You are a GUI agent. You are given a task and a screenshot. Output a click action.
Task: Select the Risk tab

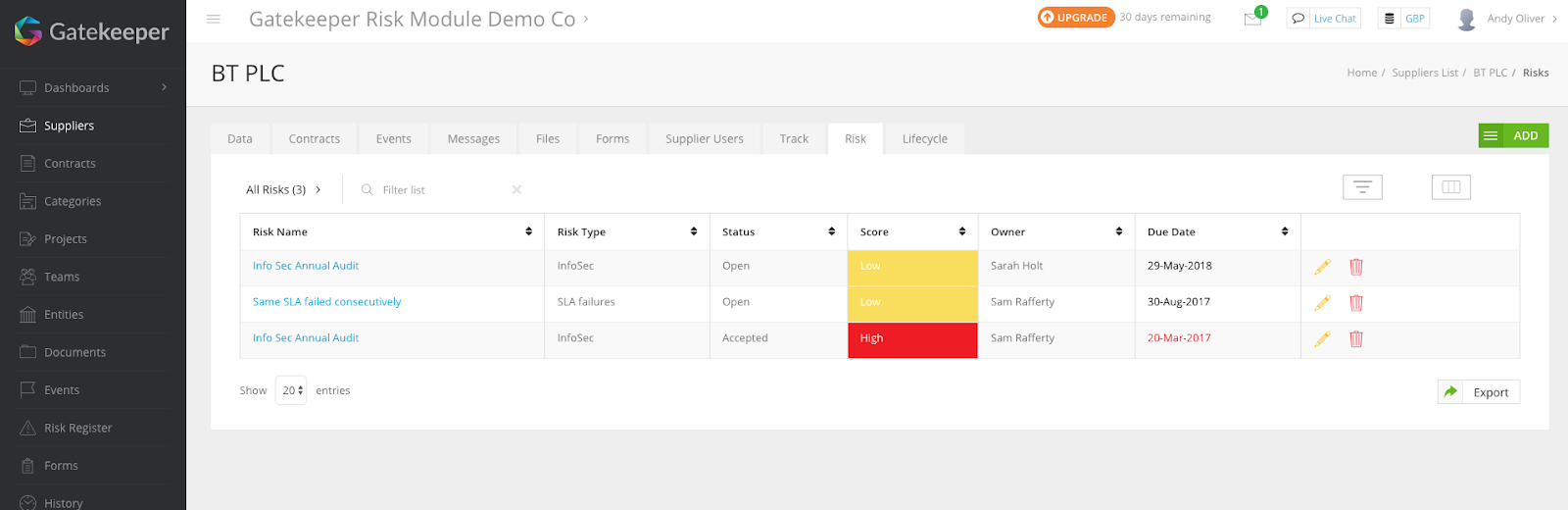click(856, 138)
